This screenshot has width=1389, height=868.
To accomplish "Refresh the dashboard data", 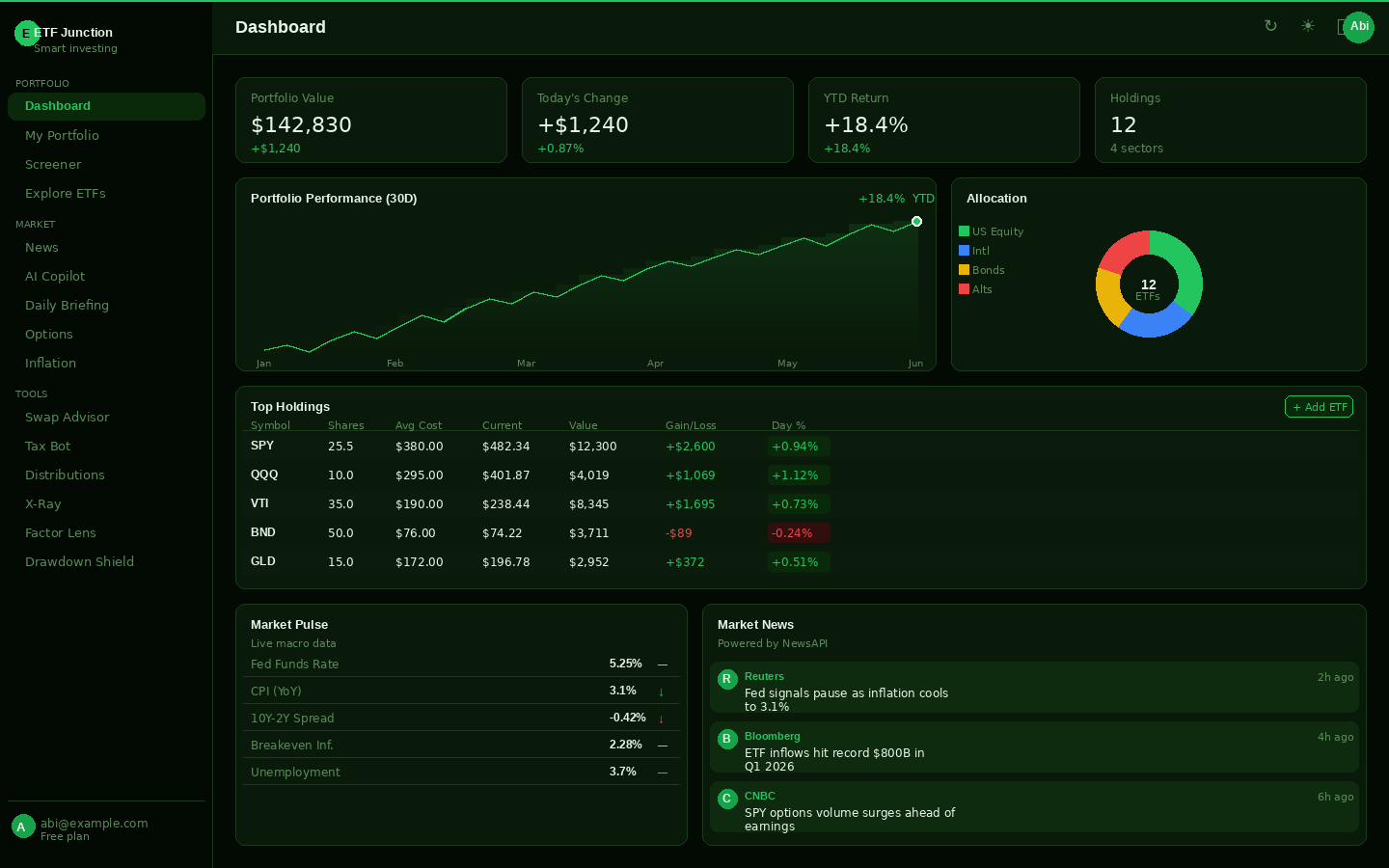I will pos(1270,26).
